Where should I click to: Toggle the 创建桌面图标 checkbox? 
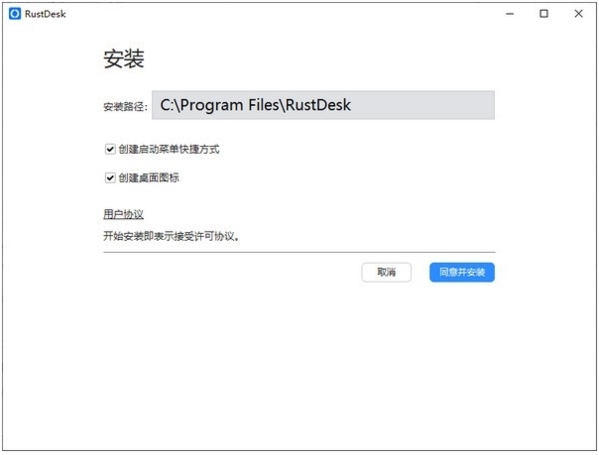110,178
